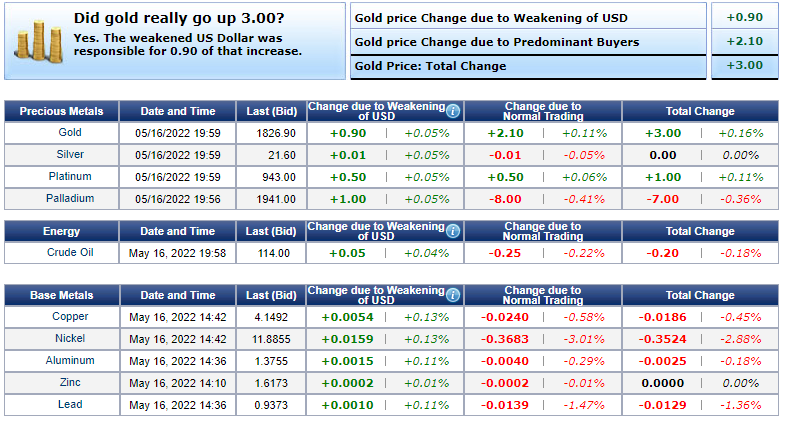The width and height of the screenshot is (785, 421).
Task: Click the Aluminum row name
Action: (69, 361)
